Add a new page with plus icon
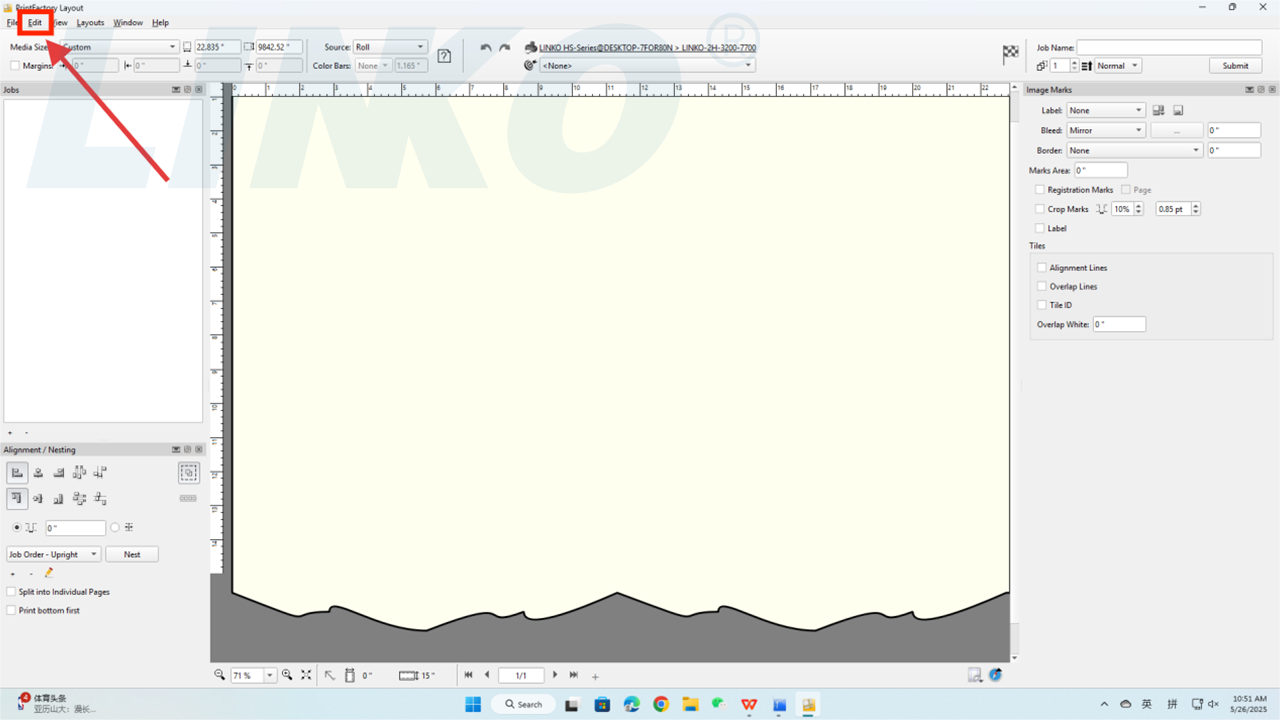1280x720 pixels. (595, 676)
